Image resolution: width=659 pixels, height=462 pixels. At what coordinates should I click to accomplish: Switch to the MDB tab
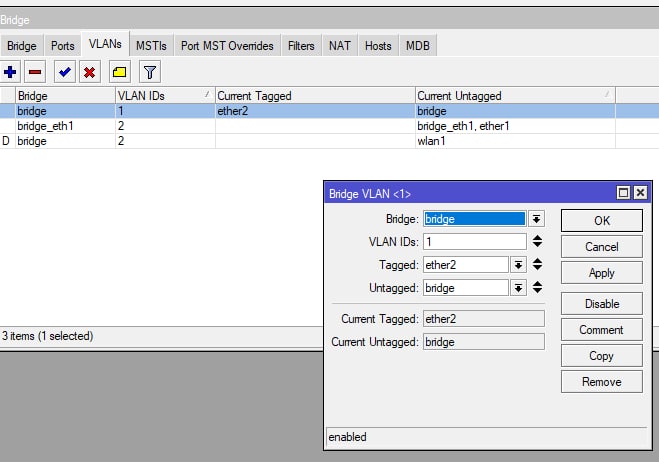tap(418, 45)
